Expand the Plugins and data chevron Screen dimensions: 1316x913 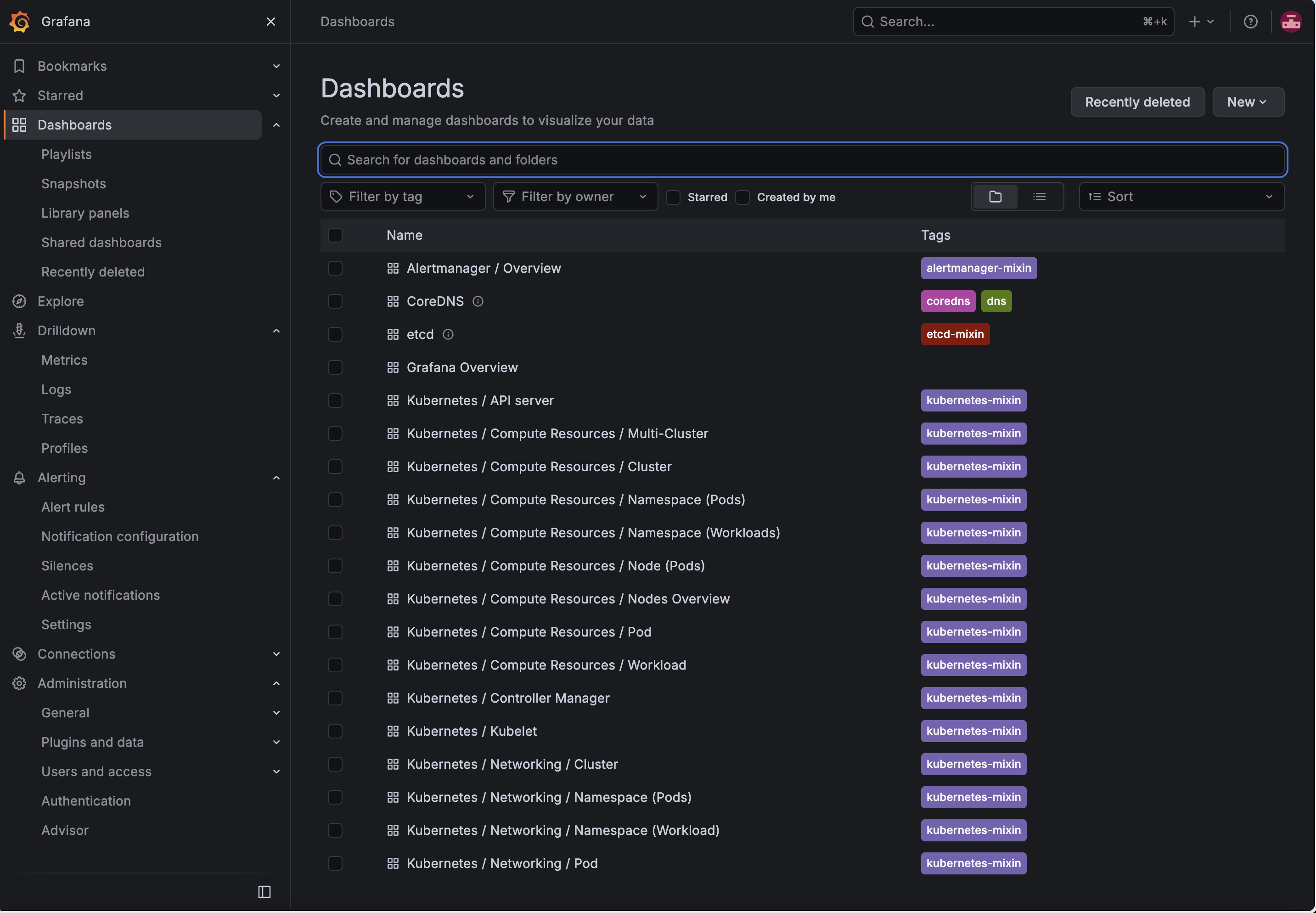tap(276, 743)
